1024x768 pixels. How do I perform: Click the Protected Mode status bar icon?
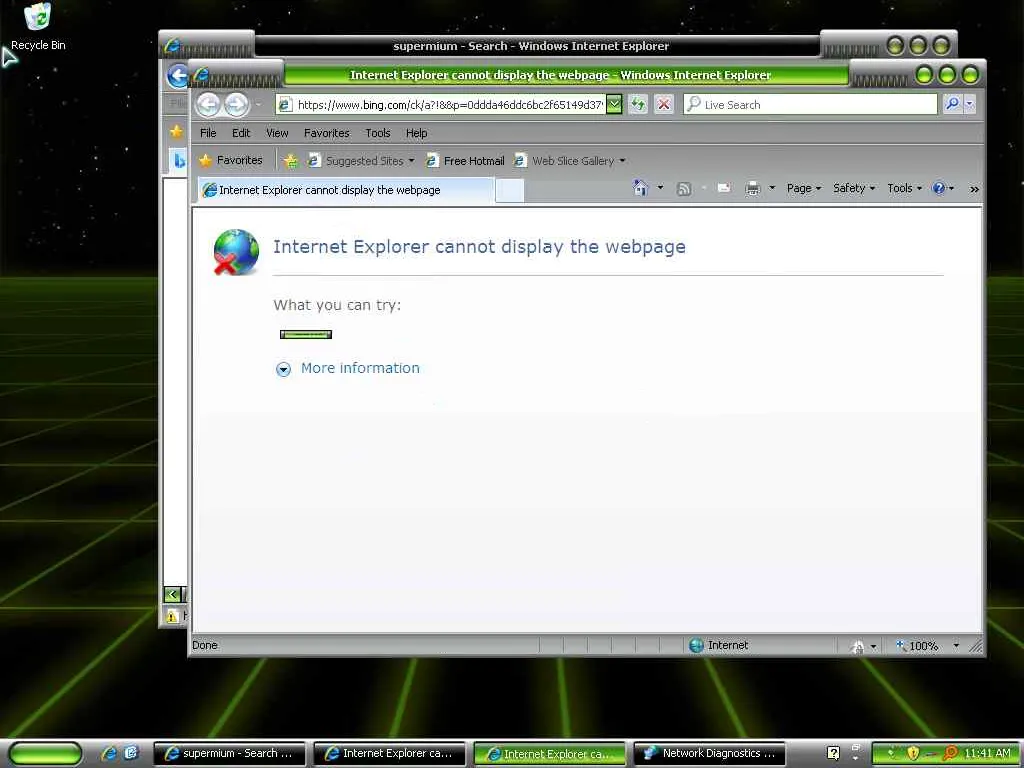857,646
